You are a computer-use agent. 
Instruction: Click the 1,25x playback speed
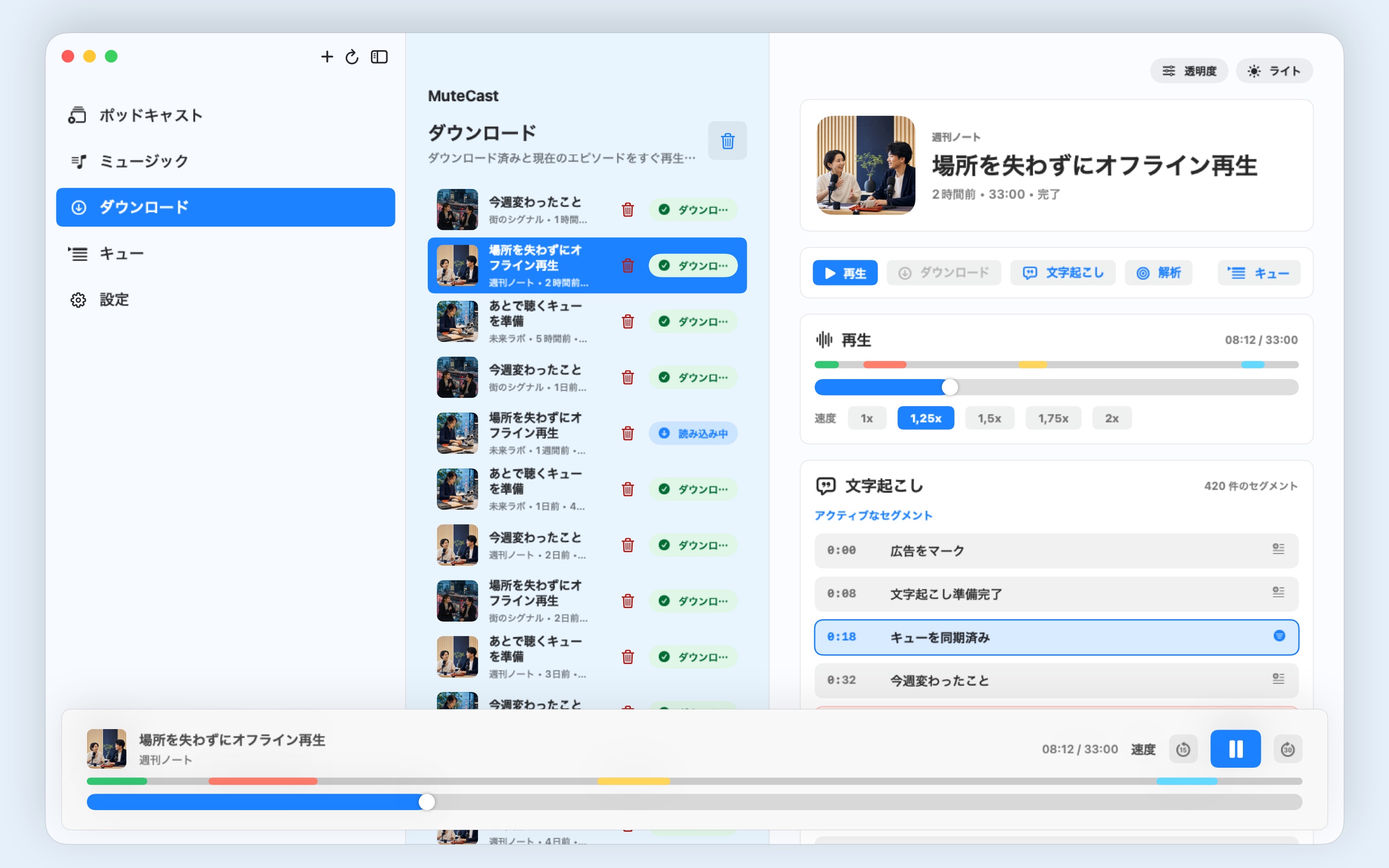(926, 418)
